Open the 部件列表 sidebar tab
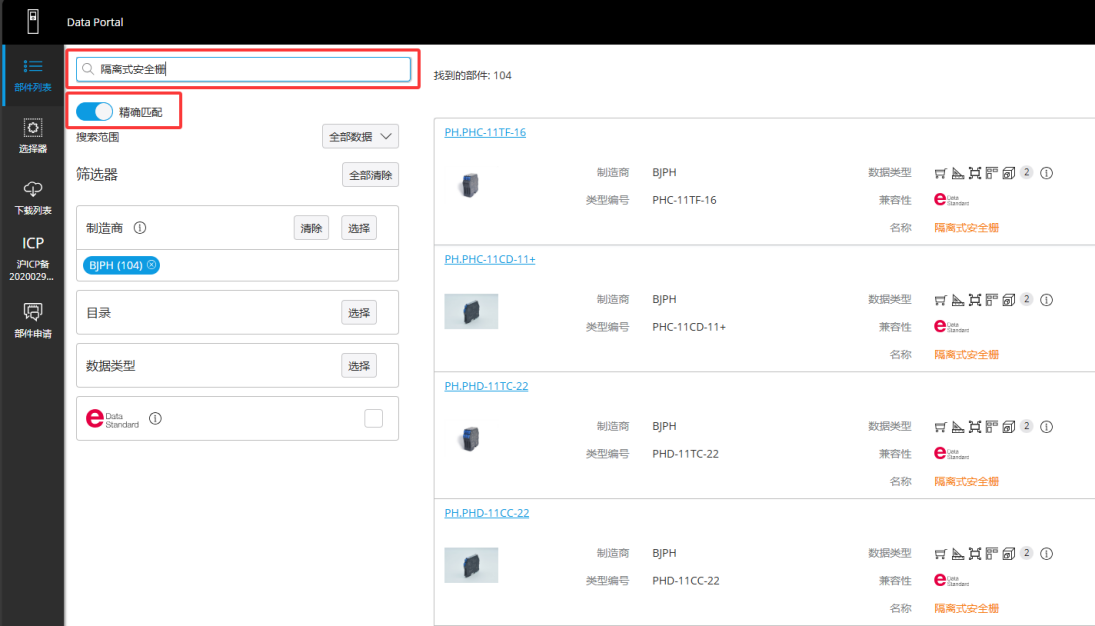Screen dimensions: 1095x626 [x=32, y=75]
